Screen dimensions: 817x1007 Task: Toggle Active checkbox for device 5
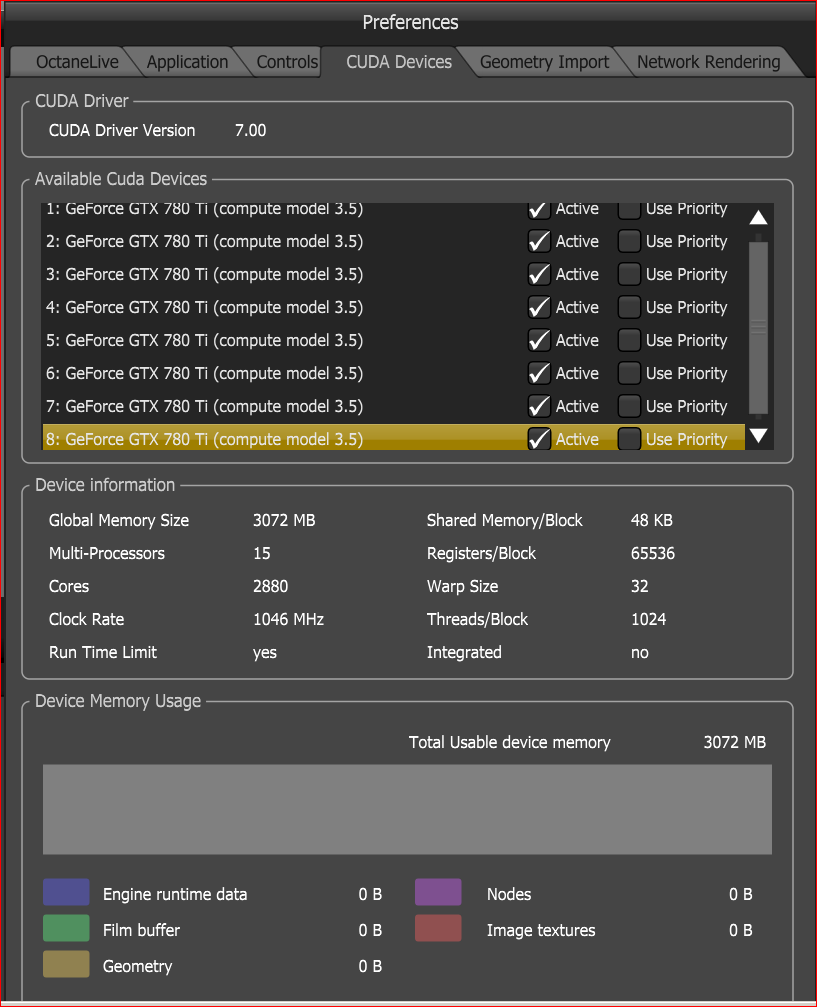click(539, 340)
